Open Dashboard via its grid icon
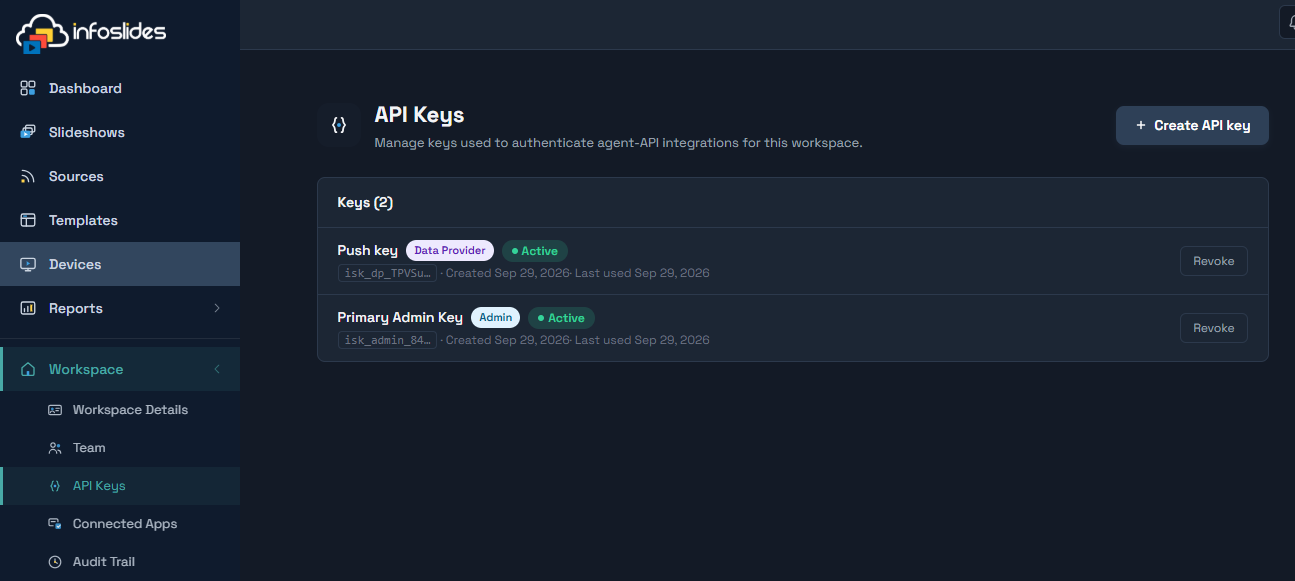 point(28,88)
